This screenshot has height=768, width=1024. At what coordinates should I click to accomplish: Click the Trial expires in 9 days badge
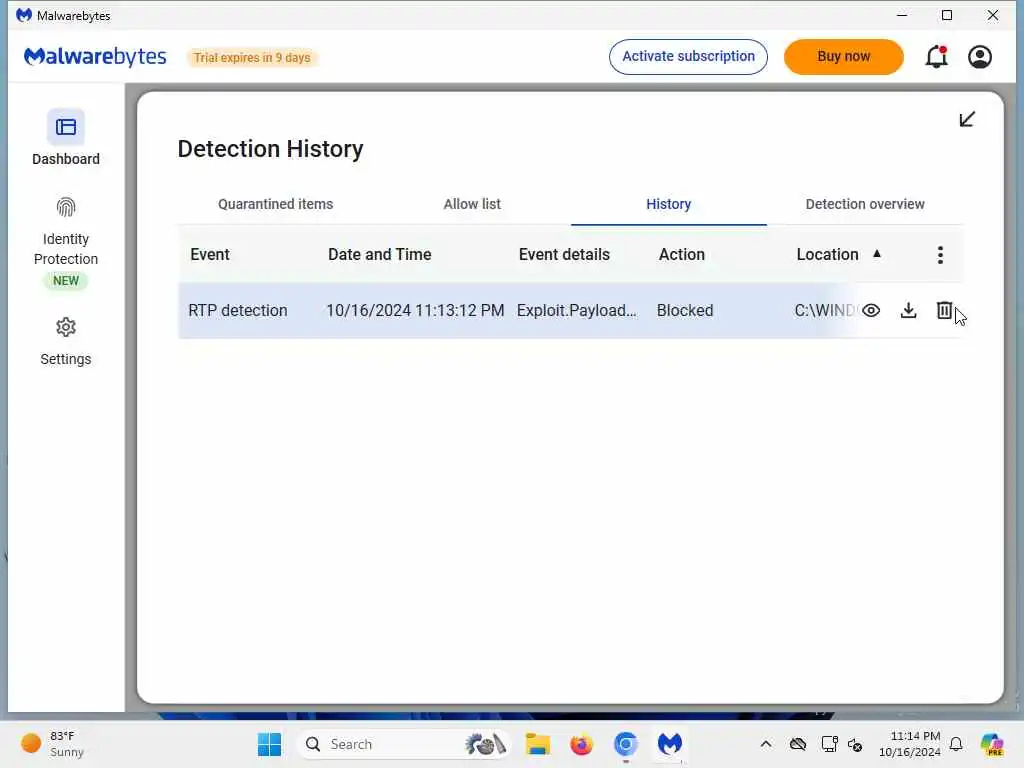(252, 57)
